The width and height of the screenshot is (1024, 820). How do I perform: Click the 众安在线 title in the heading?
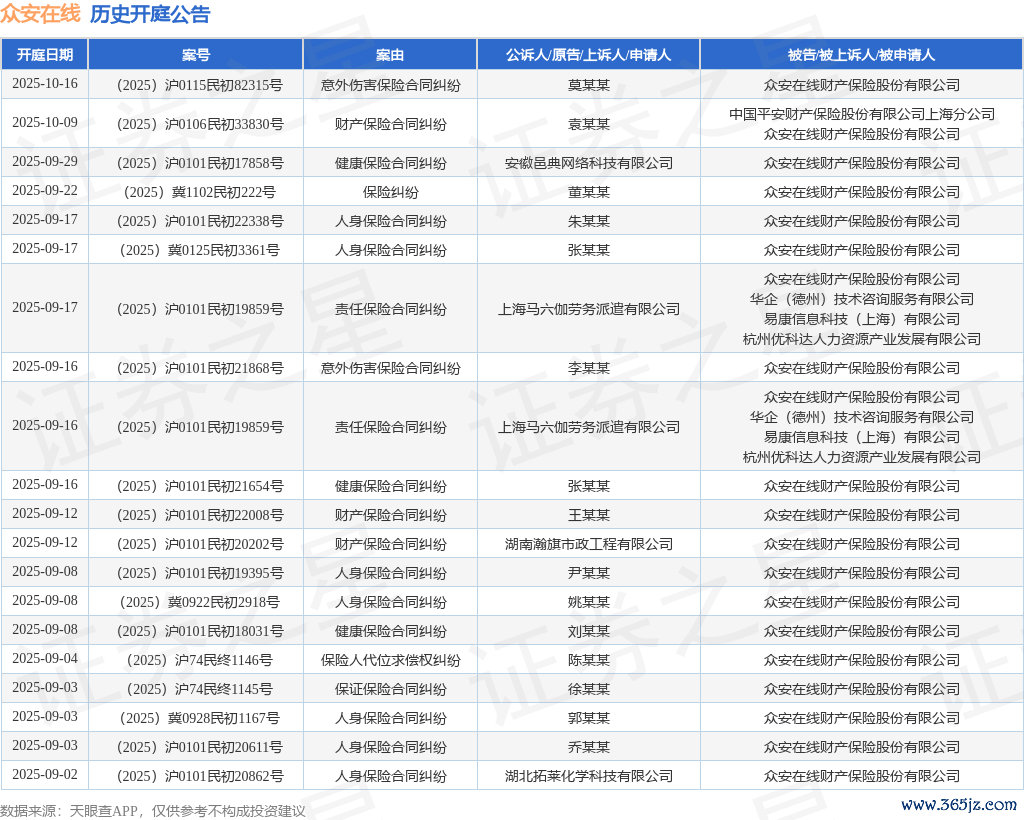click(x=40, y=14)
